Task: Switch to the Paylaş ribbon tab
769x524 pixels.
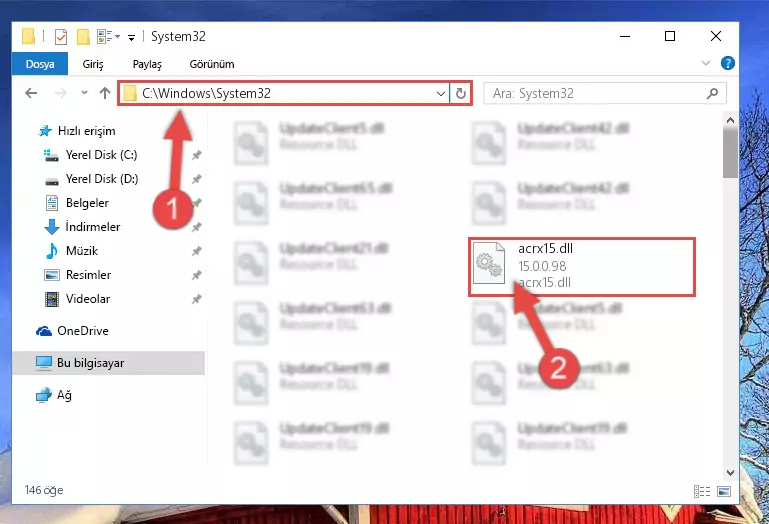Action: [147, 64]
